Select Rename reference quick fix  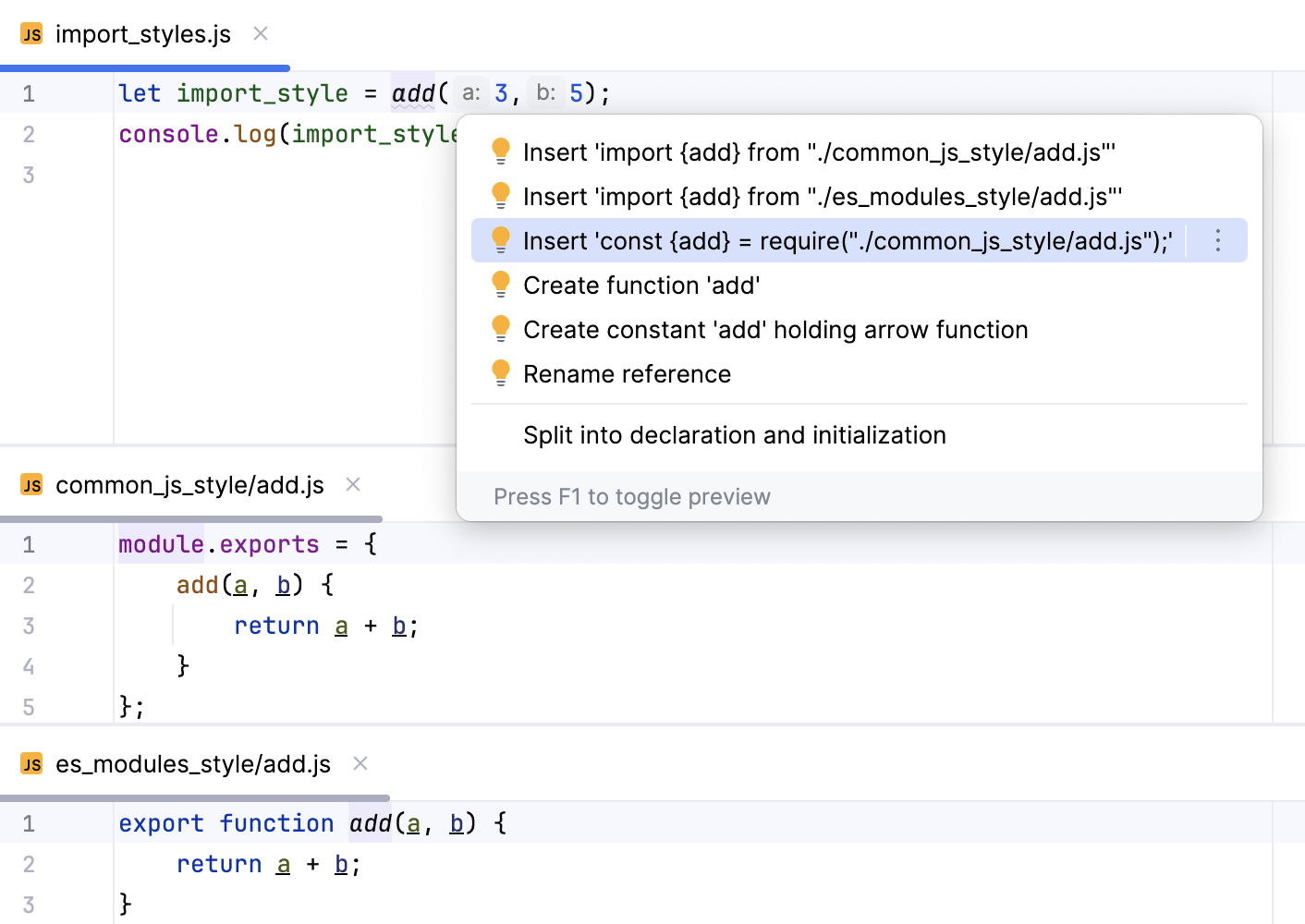coord(860,373)
